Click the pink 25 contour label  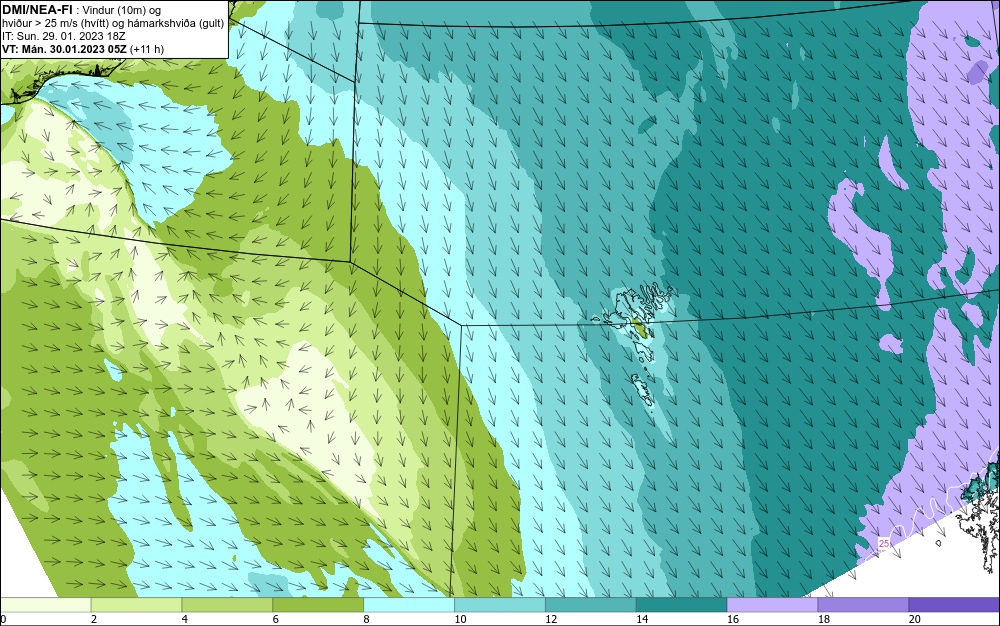tap(884, 543)
